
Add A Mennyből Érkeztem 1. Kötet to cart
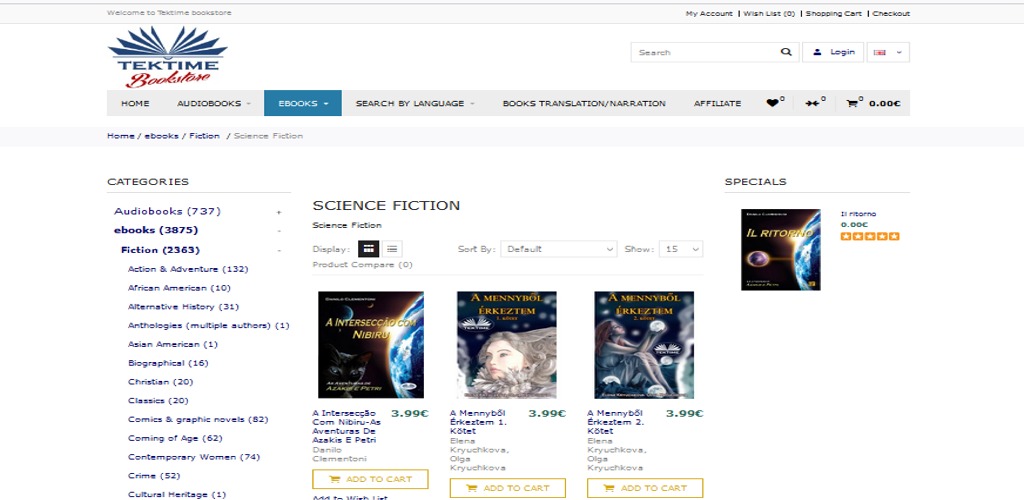(x=507, y=488)
